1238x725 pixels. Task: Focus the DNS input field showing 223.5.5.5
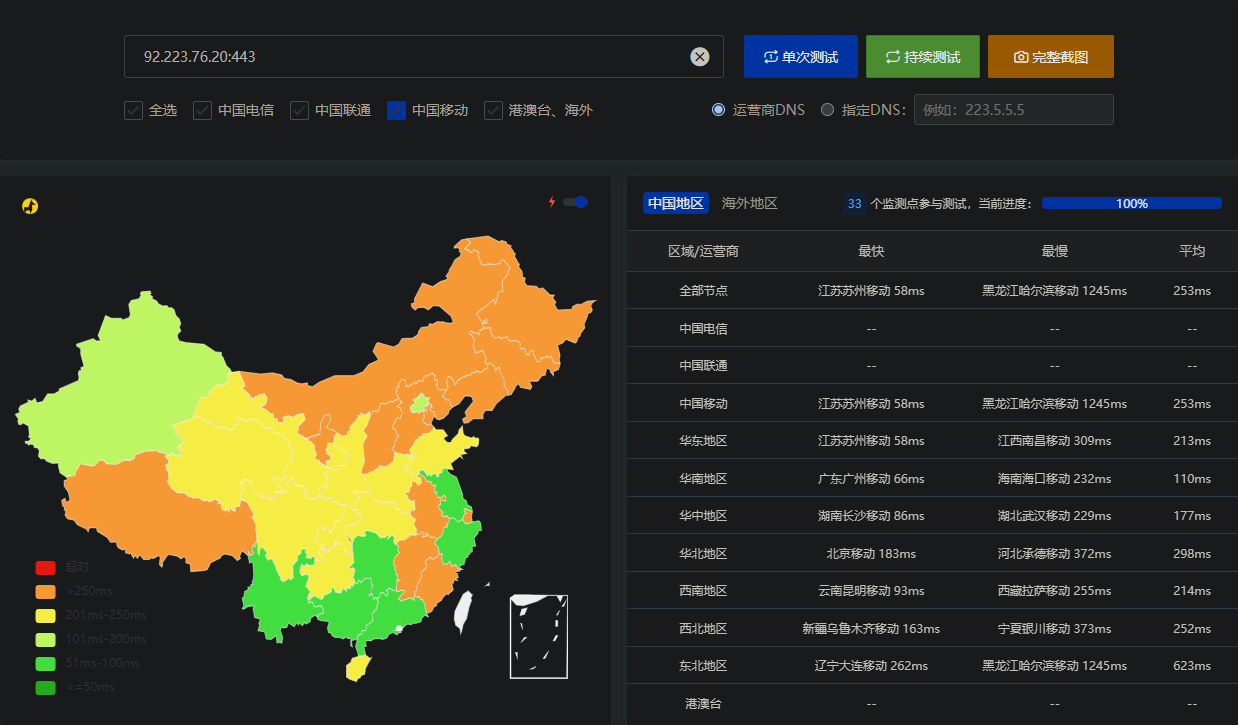[1012, 110]
